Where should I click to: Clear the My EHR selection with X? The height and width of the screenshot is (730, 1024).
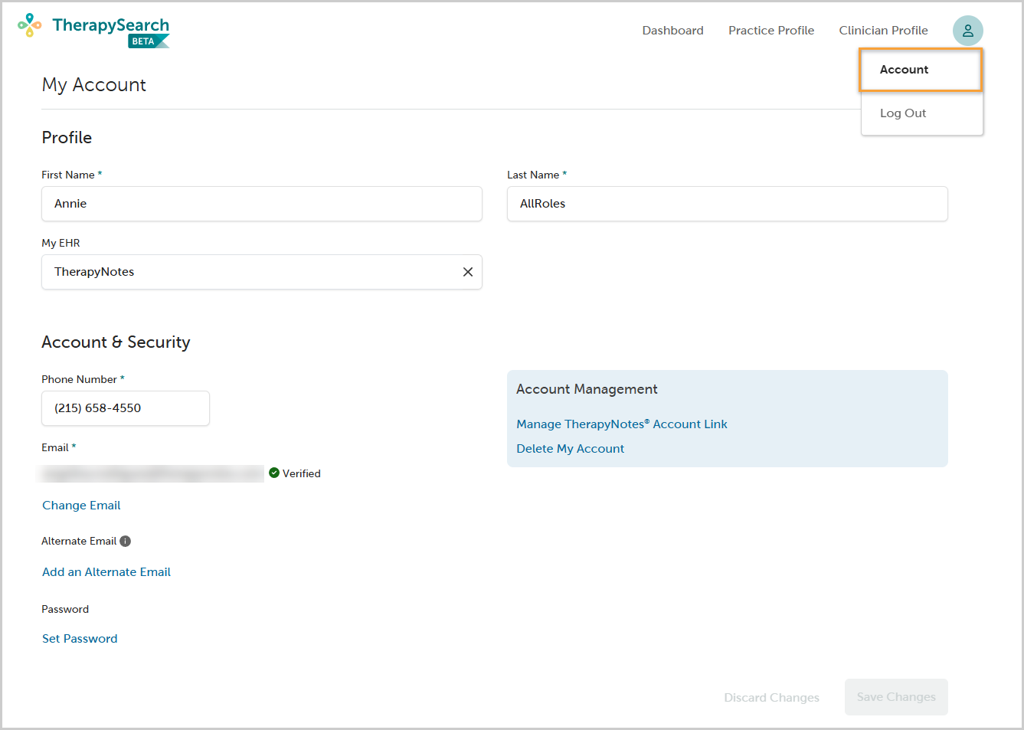click(x=467, y=272)
